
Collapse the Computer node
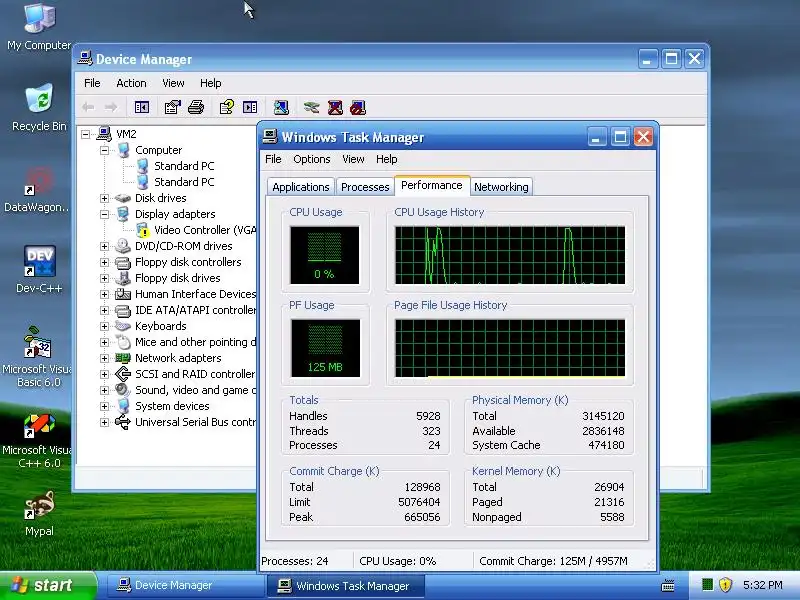(x=104, y=150)
